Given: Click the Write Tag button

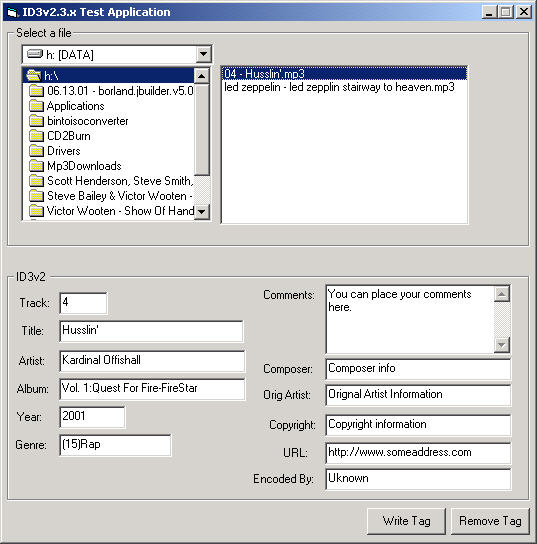Looking at the screenshot, I should [406, 521].
